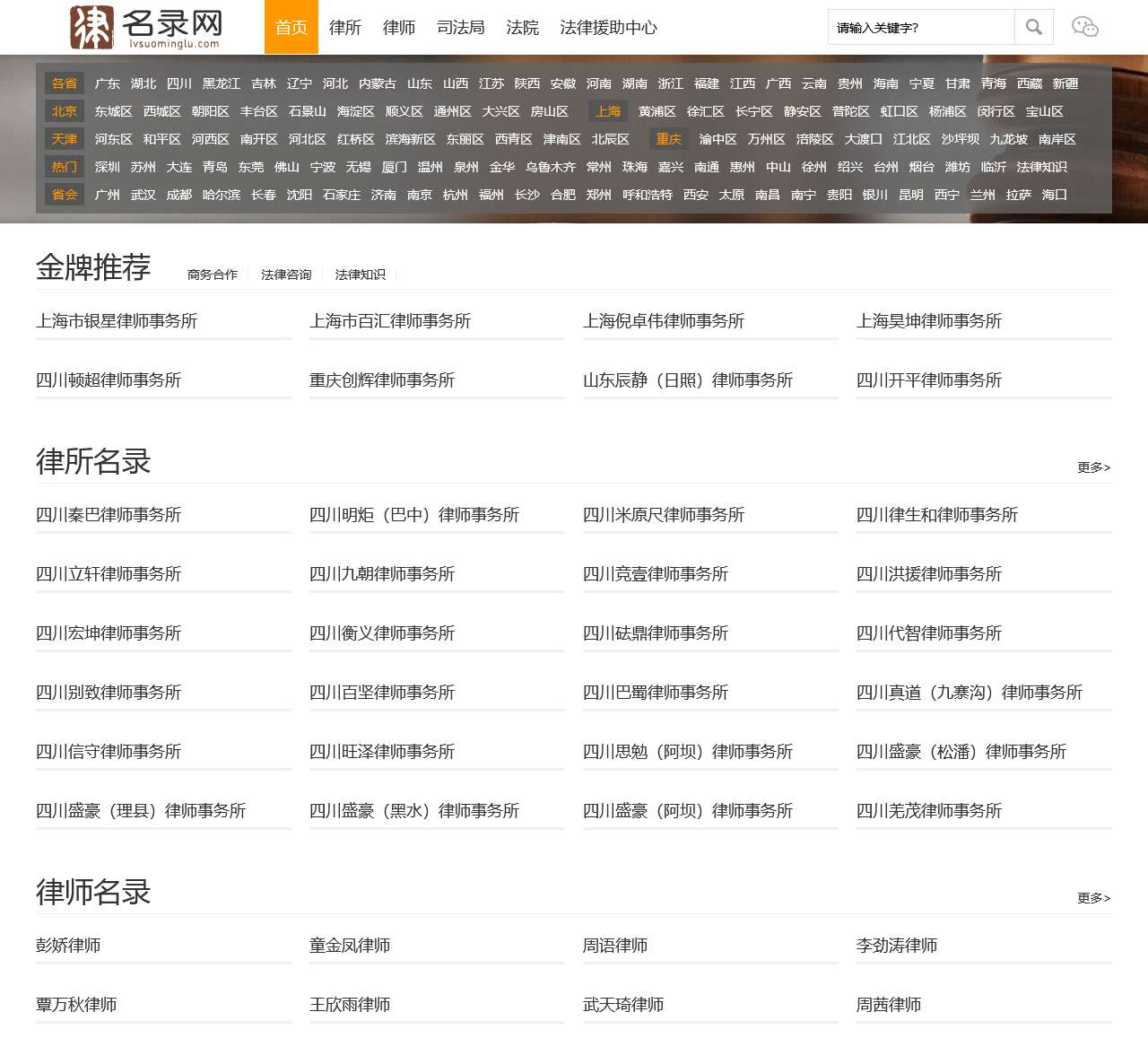Viewport: 1148px width, 1047px height.
Task: Open 彭娇律师 profile link
Action: (x=70, y=945)
